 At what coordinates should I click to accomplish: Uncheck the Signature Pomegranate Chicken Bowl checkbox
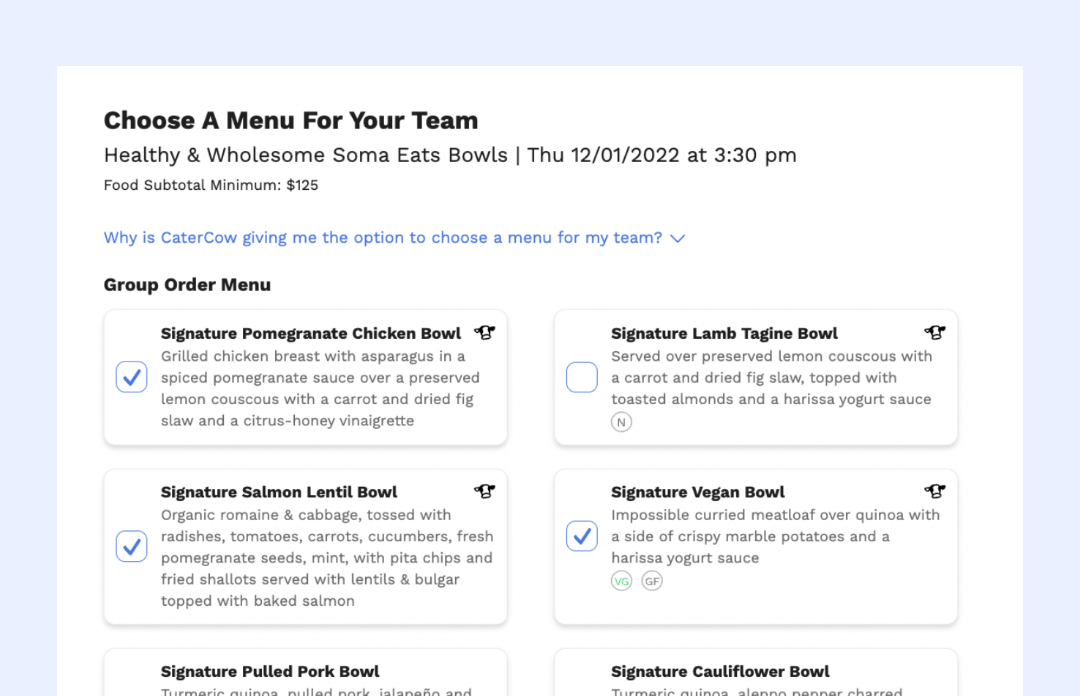(x=132, y=377)
